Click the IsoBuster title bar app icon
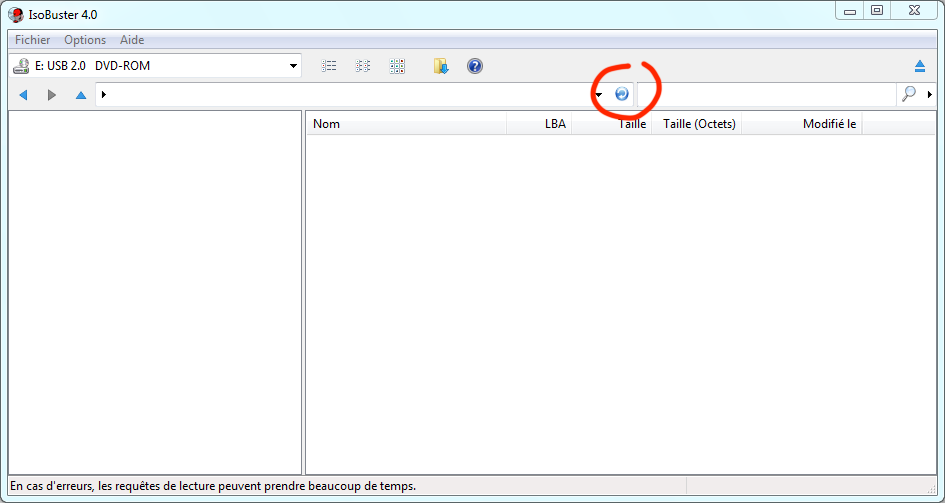The width and height of the screenshot is (945, 503). point(16,14)
